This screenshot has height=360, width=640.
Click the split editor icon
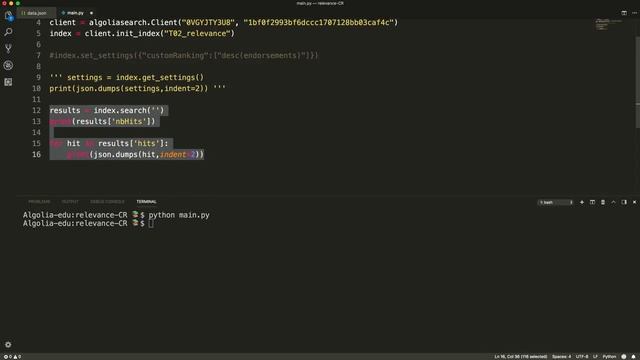tap(624, 13)
